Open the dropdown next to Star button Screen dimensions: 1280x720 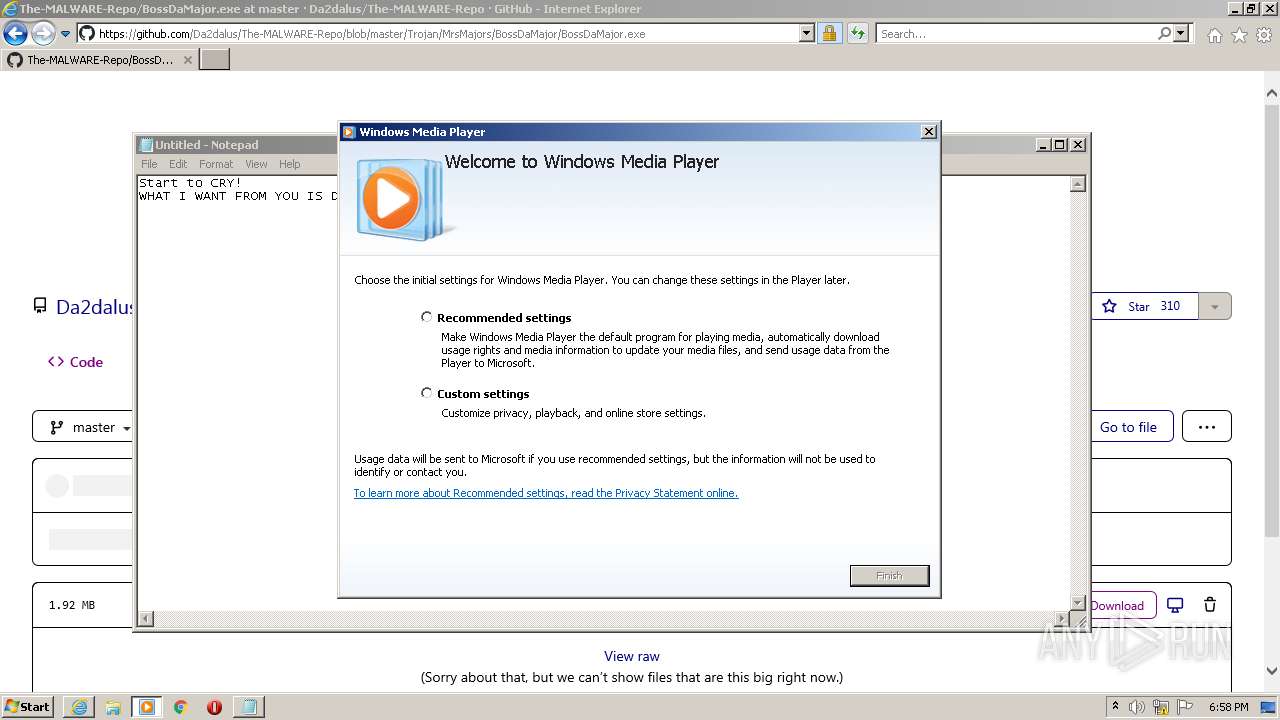(x=1215, y=306)
